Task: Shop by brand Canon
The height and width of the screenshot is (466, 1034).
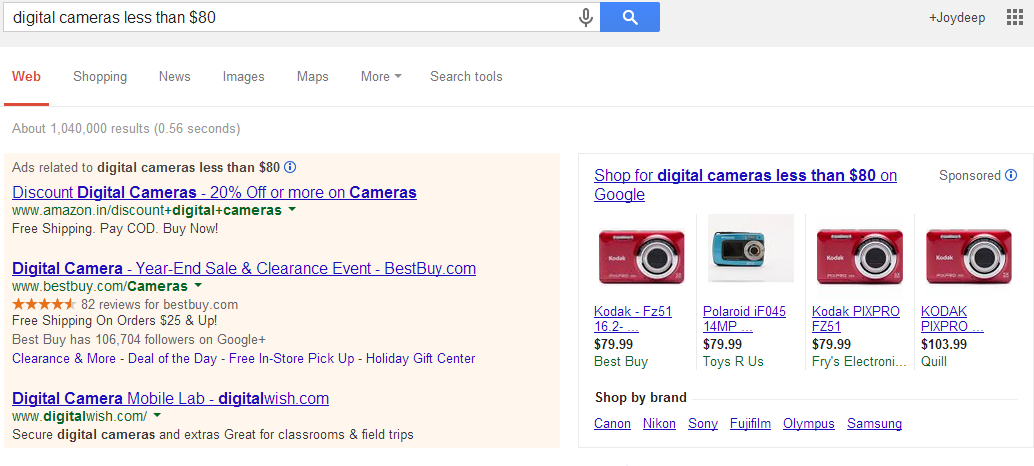Action: (613, 423)
